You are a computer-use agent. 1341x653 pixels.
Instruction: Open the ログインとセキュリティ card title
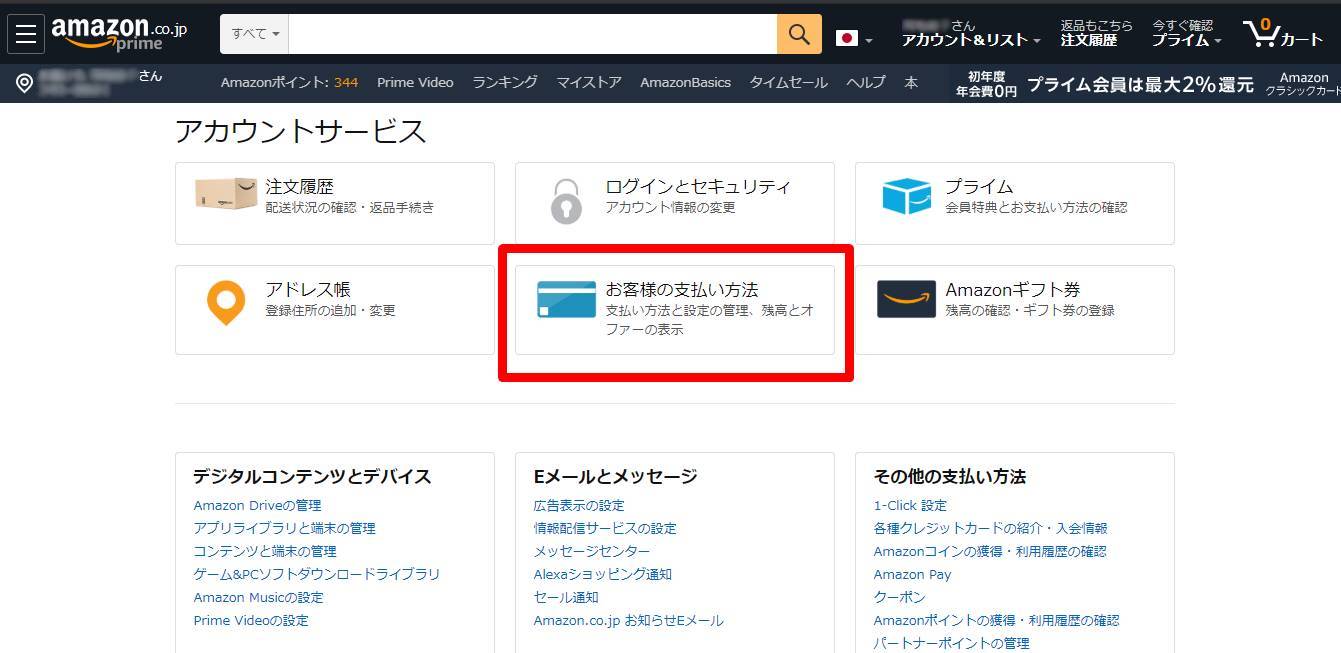coord(698,187)
